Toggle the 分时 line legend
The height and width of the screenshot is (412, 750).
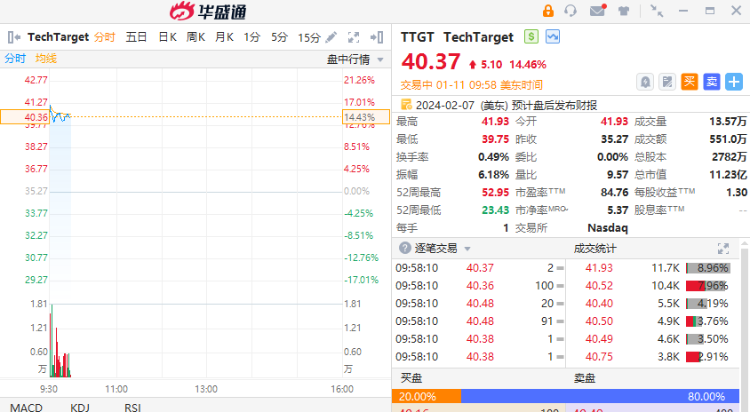click(15, 58)
